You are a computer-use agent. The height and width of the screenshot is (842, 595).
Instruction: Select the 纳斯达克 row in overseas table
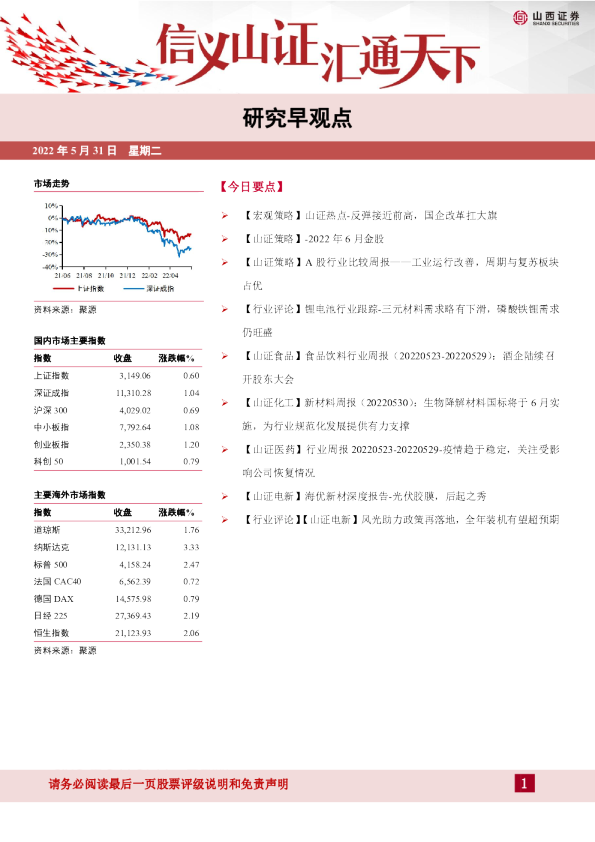(117, 547)
